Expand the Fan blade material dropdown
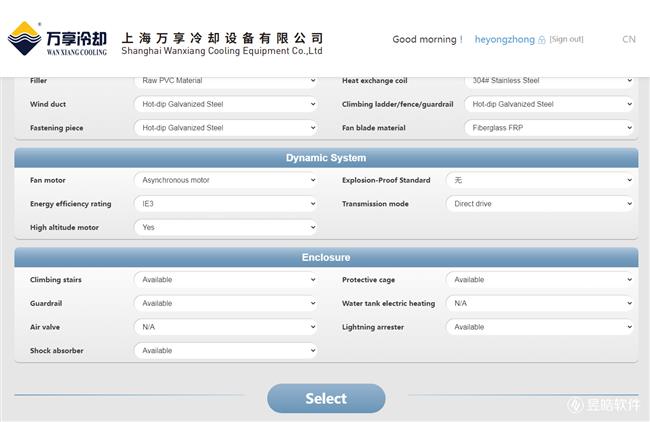Viewport: 650px width, 422px height. coord(549,128)
